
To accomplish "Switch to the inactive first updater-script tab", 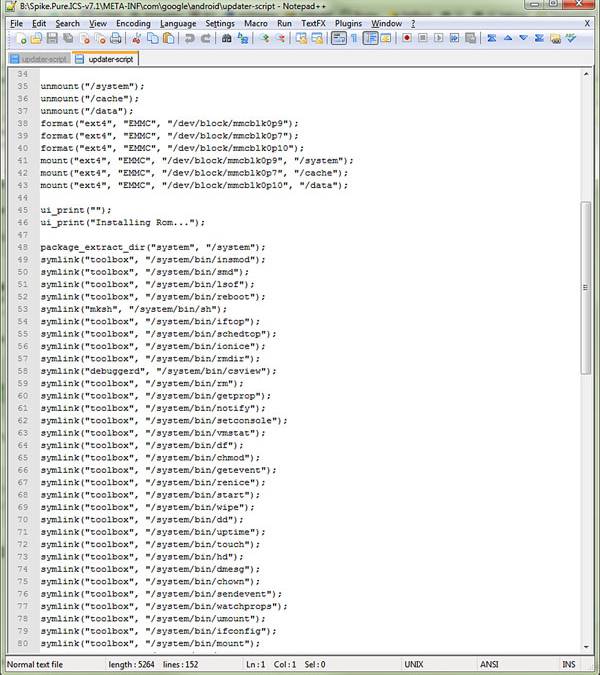I will pos(39,59).
